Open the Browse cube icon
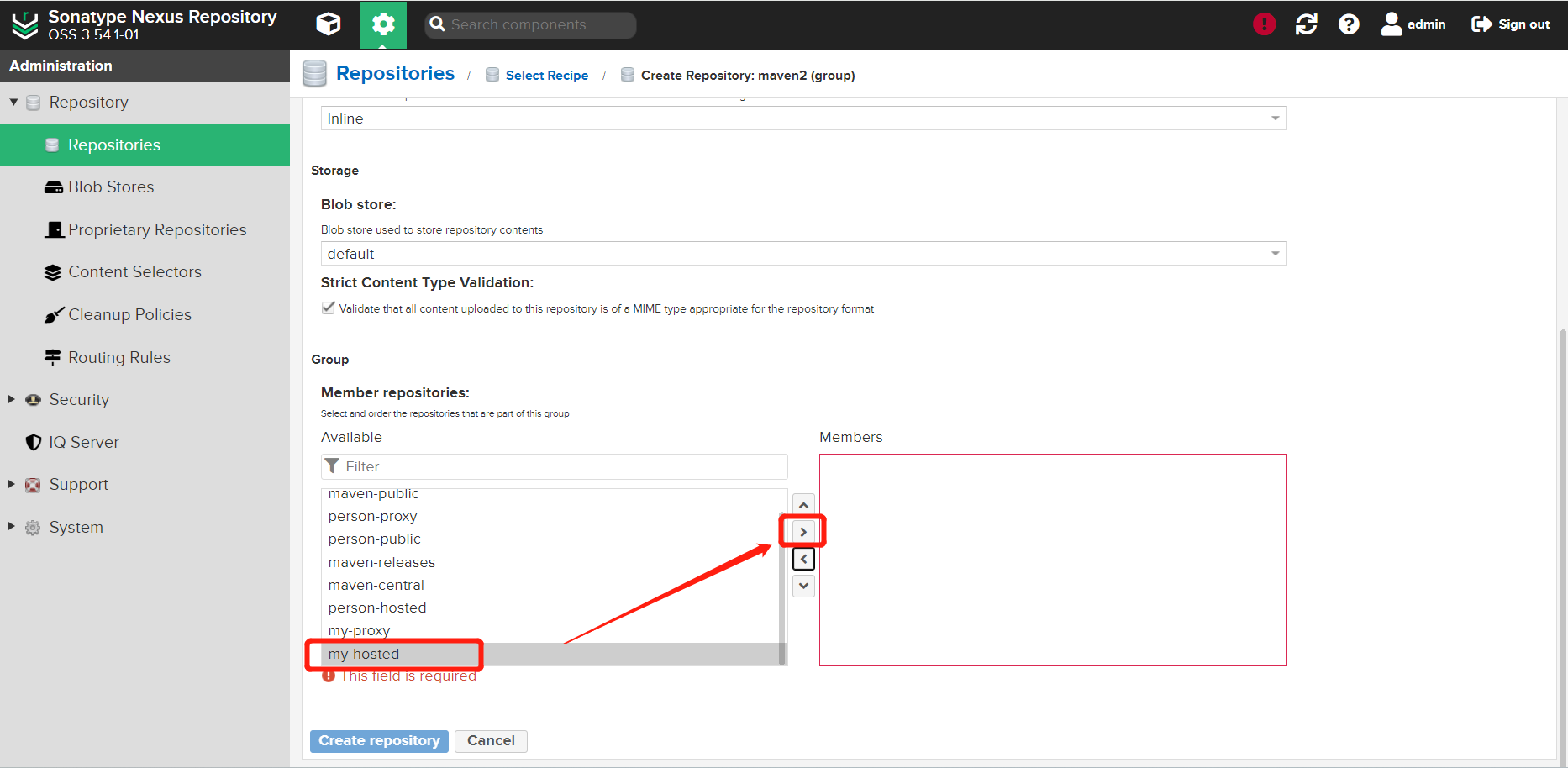The width and height of the screenshot is (1568, 768). tap(329, 24)
